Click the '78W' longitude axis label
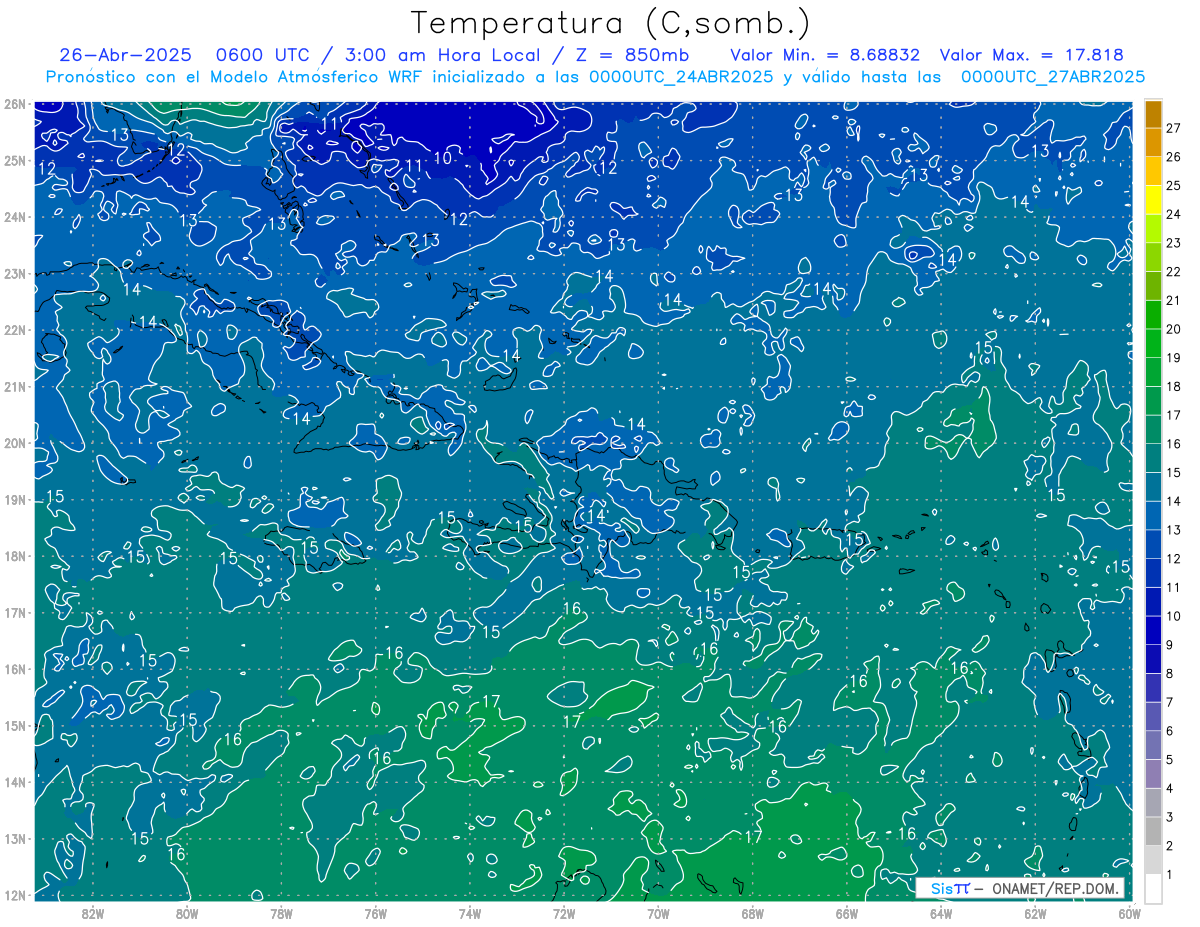1200x927 pixels. click(x=281, y=913)
